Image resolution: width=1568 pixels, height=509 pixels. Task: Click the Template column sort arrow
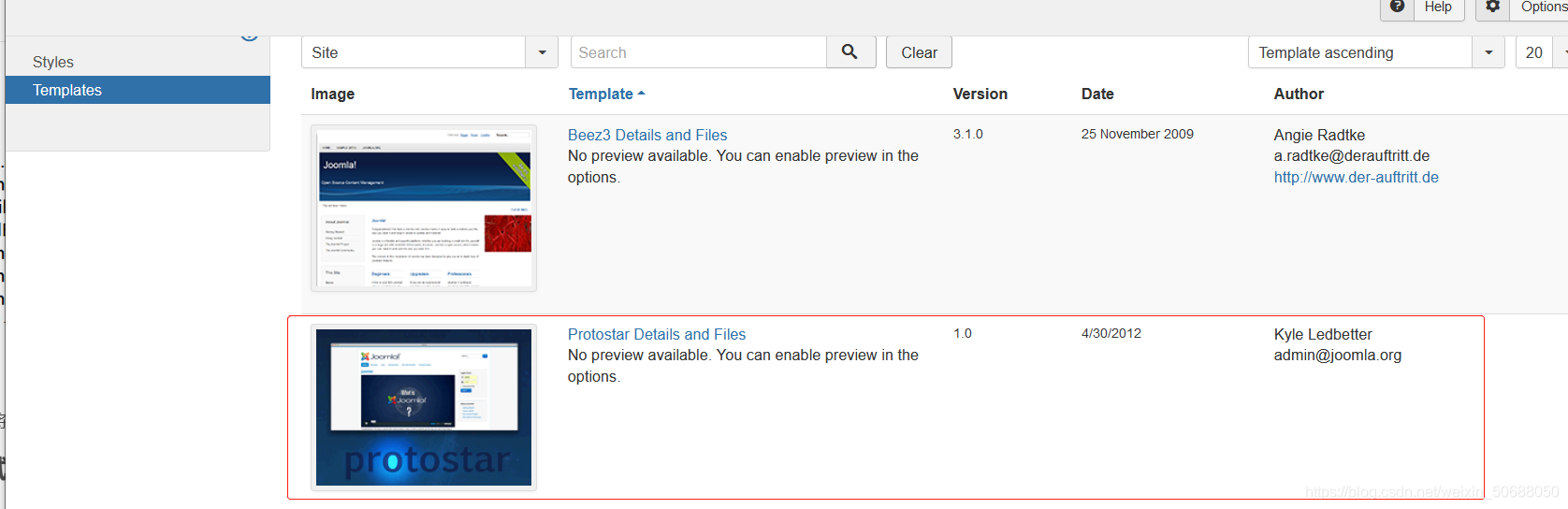[x=641, y=94]
